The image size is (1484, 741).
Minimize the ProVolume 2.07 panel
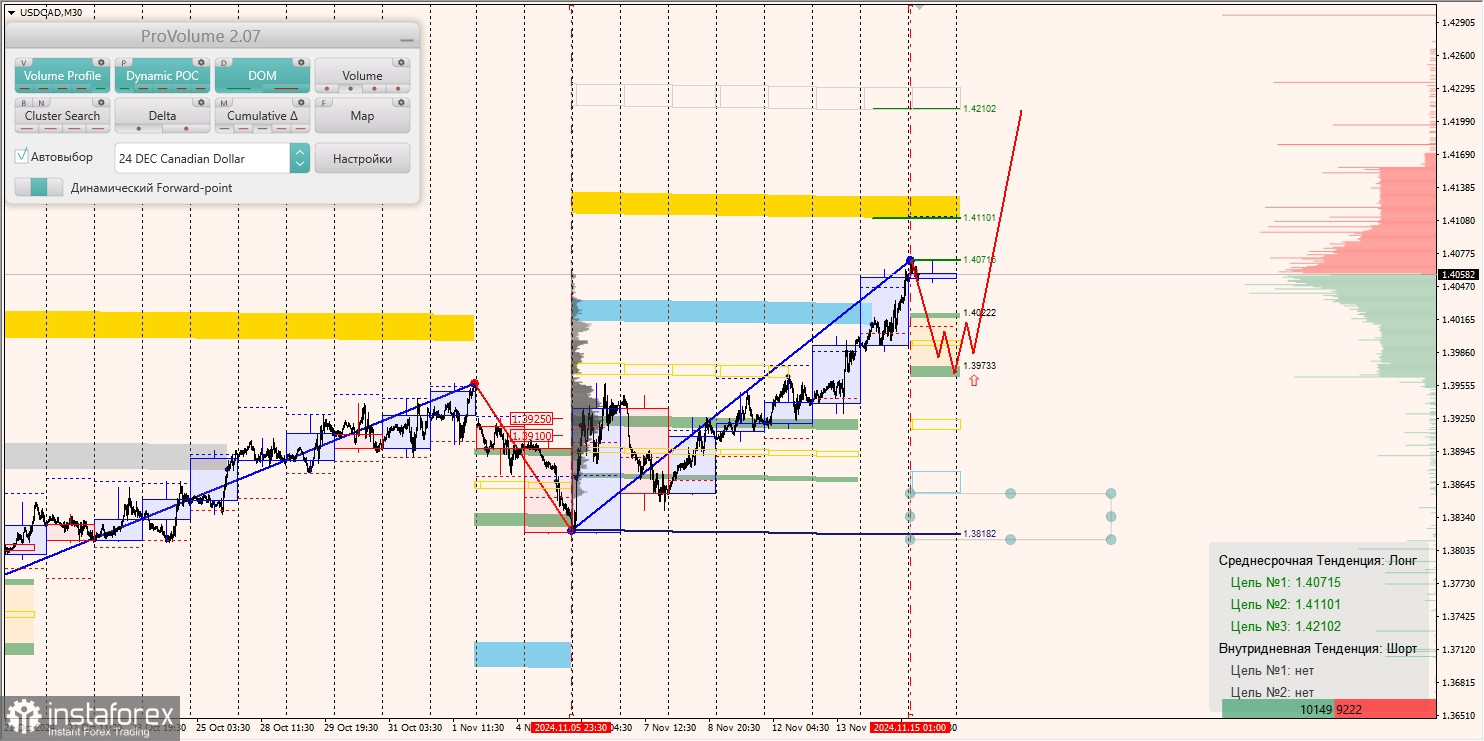(x=406, y=38)
